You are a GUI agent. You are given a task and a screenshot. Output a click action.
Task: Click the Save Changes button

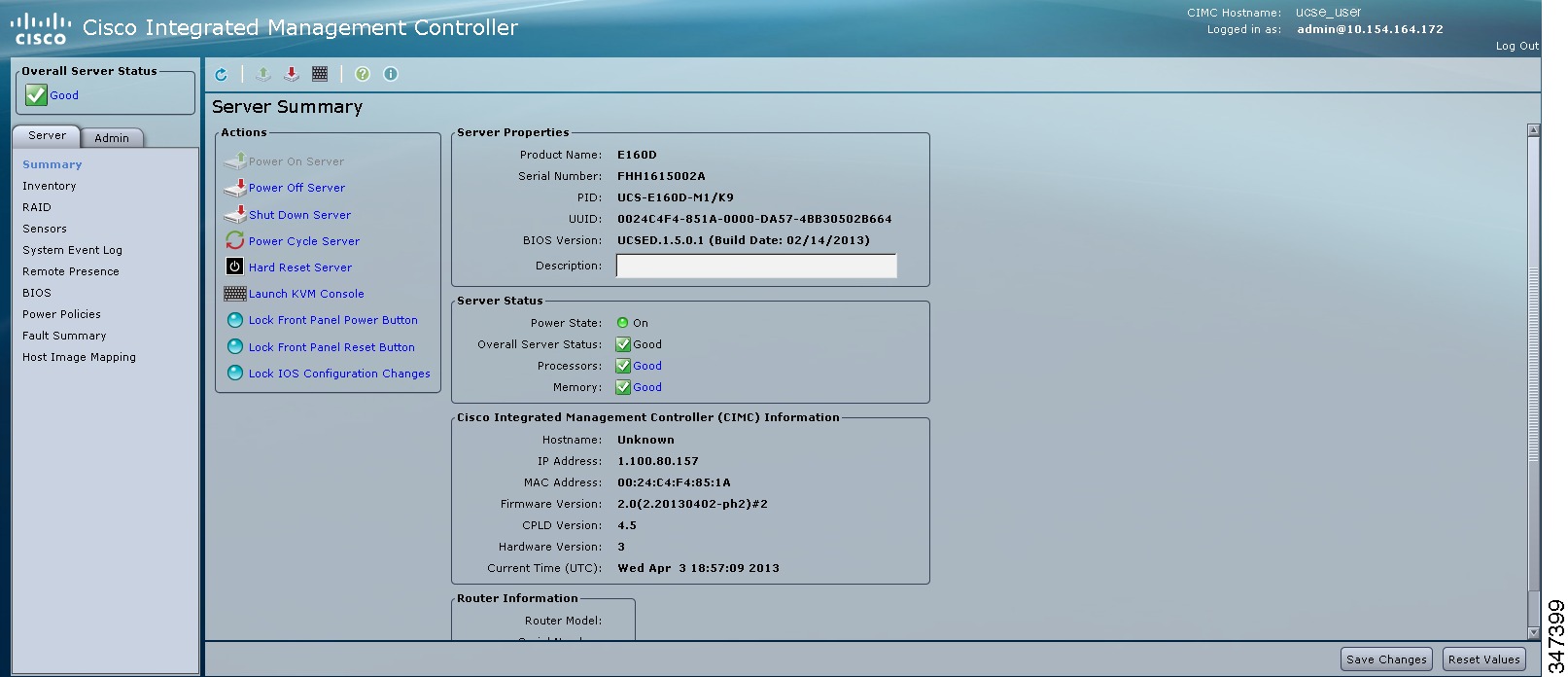tap(1387, 659)
